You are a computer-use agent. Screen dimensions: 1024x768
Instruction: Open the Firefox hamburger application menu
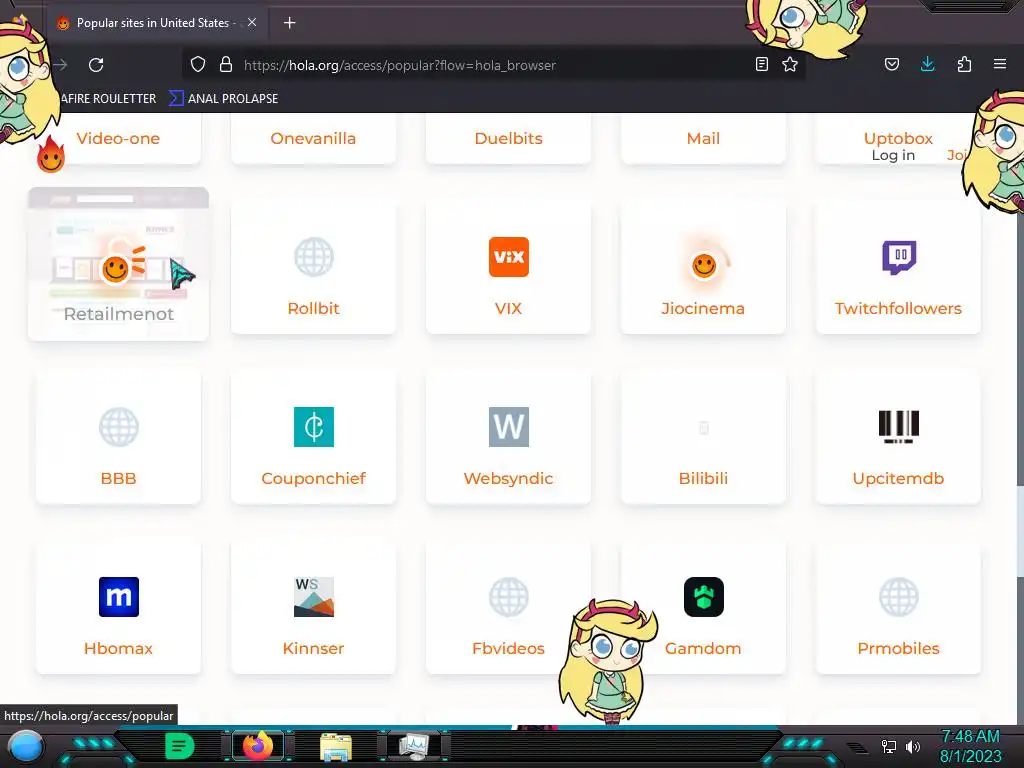pos(1000,64)
